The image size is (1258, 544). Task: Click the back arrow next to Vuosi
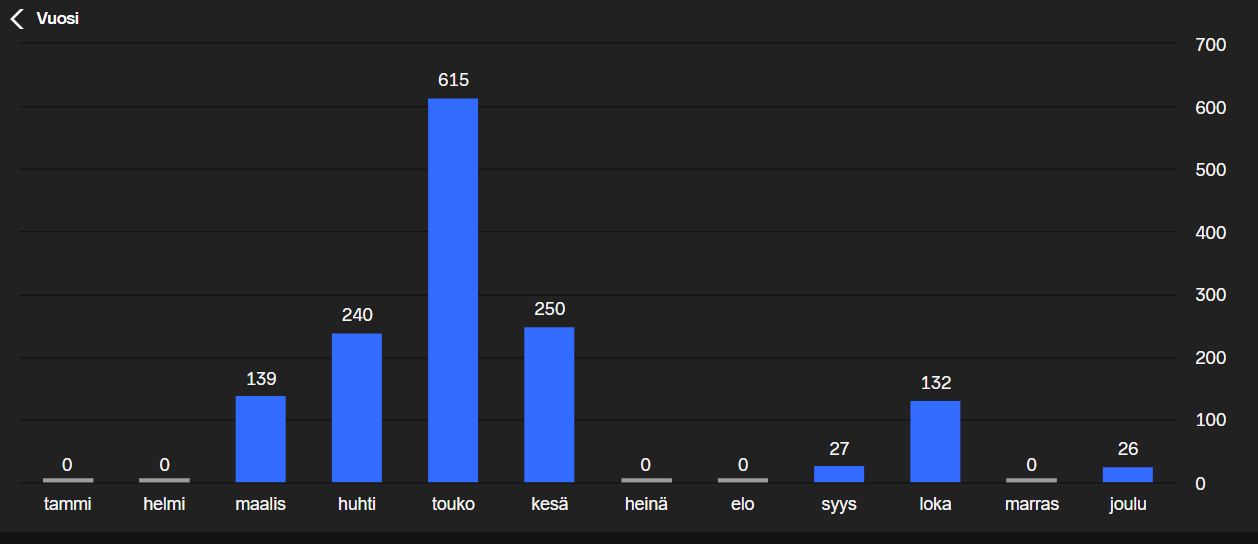[17, 19]
